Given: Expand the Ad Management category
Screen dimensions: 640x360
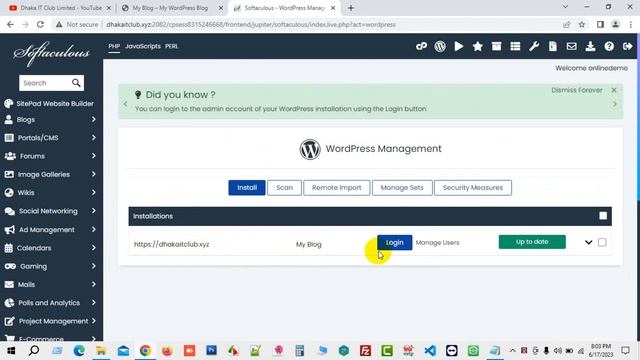Looking at the screenshot, I should coord(93,229).
